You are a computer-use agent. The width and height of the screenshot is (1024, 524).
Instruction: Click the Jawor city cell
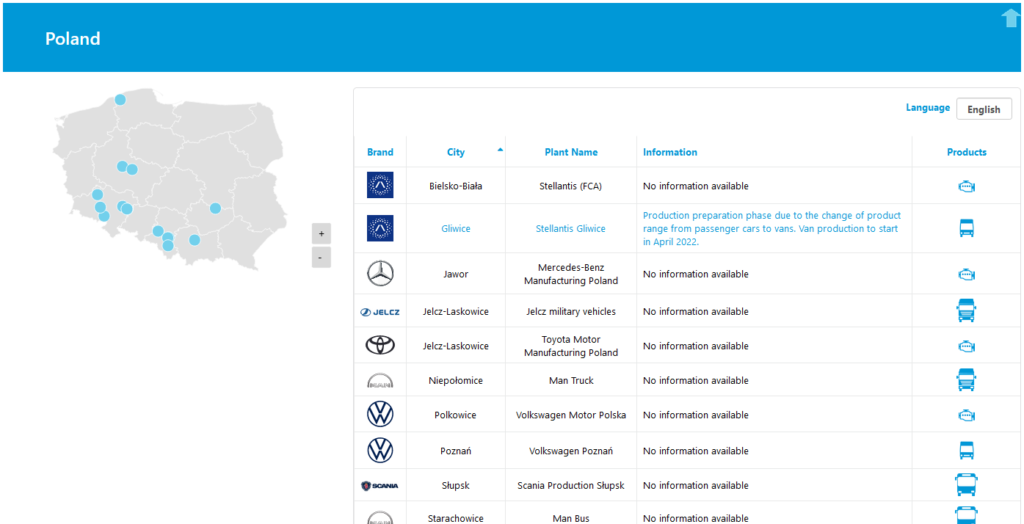click(456, 274)
